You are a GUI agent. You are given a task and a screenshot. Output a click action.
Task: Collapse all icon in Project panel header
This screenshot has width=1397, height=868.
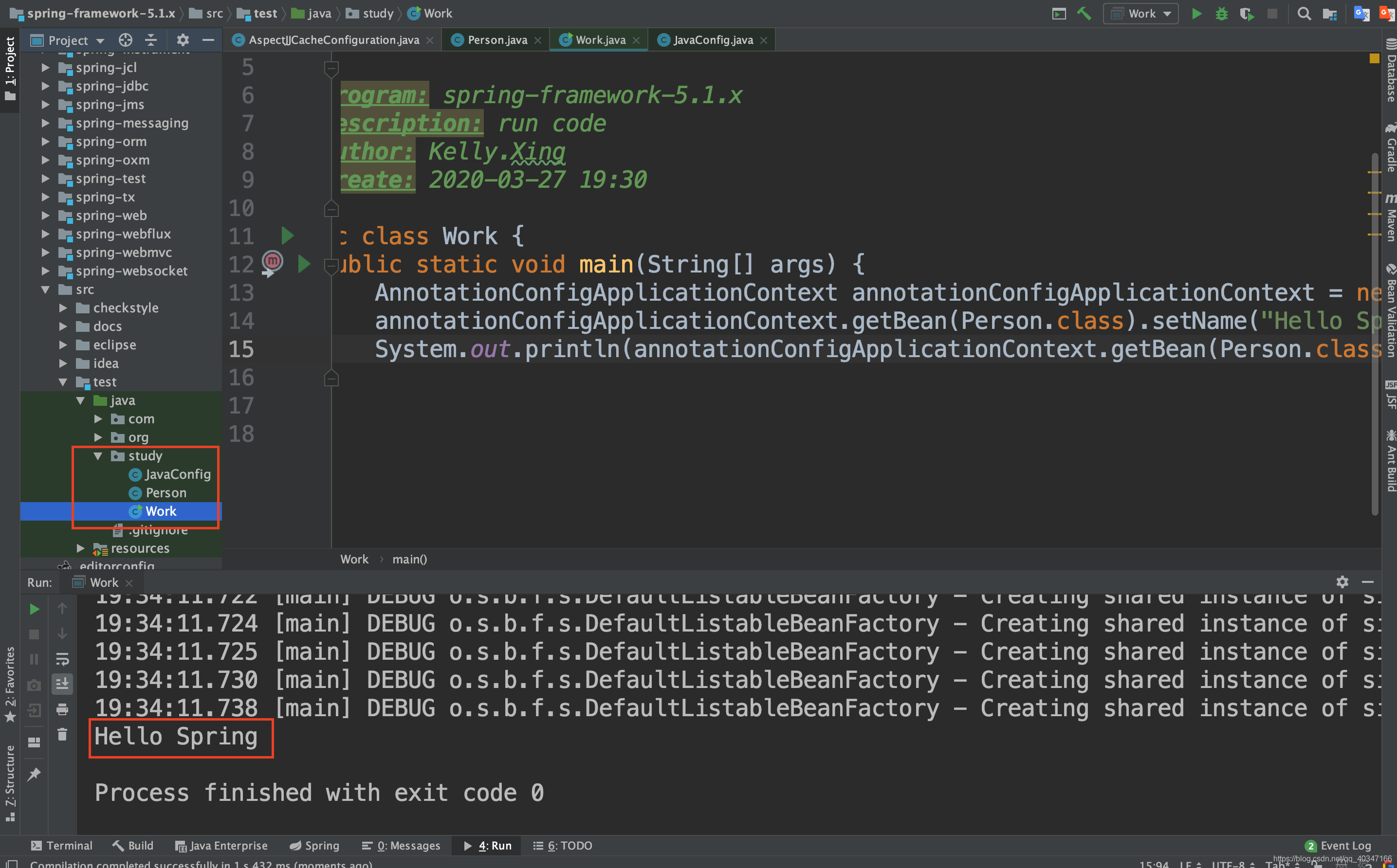click(x=150, y=40)
